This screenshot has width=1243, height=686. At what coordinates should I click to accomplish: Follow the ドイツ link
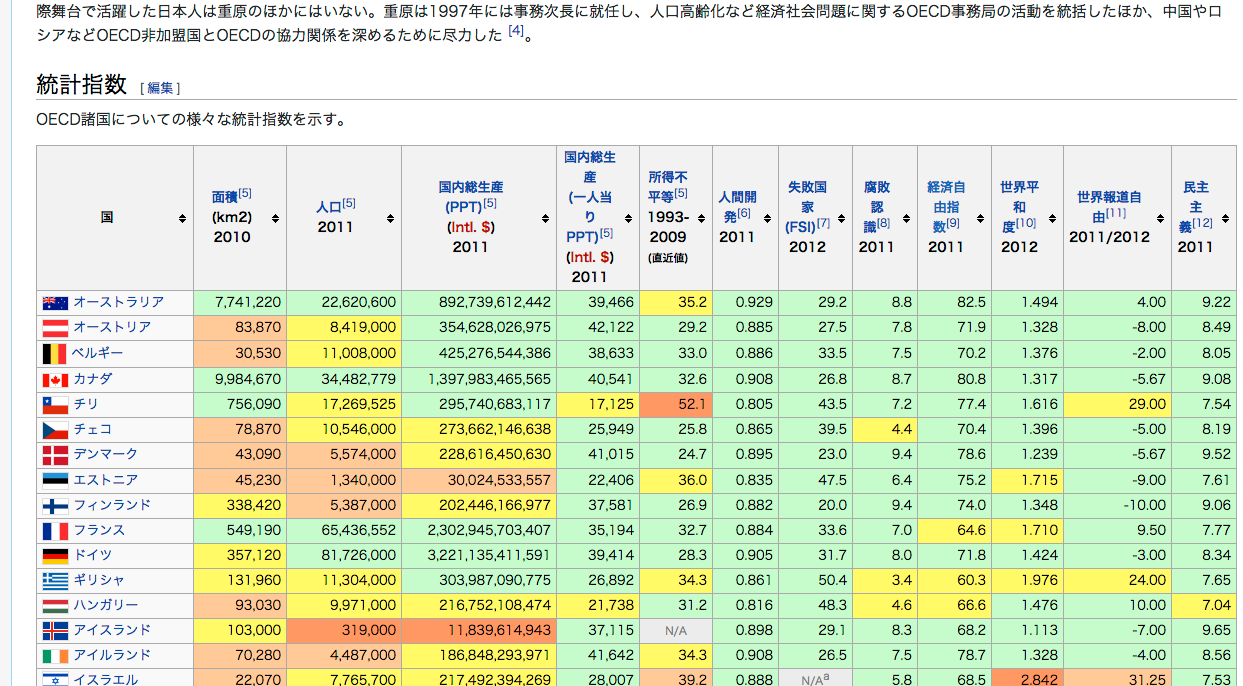93,555
